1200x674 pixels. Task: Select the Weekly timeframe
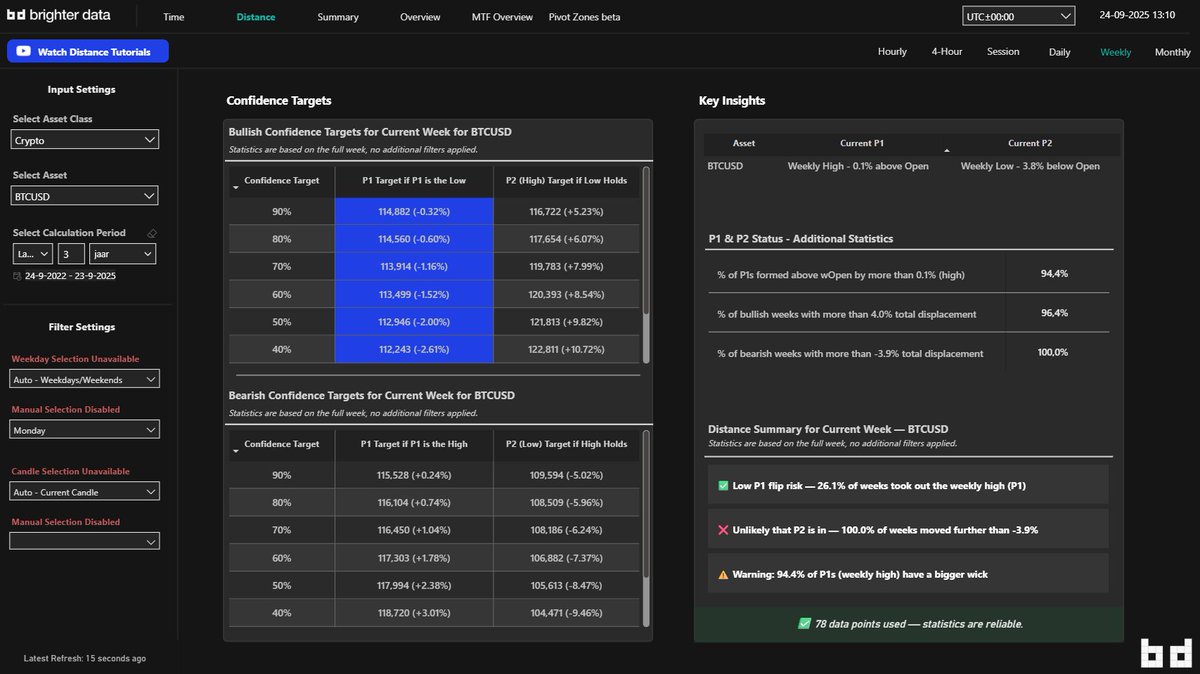pyautogui.click(x=1116, y=52)
